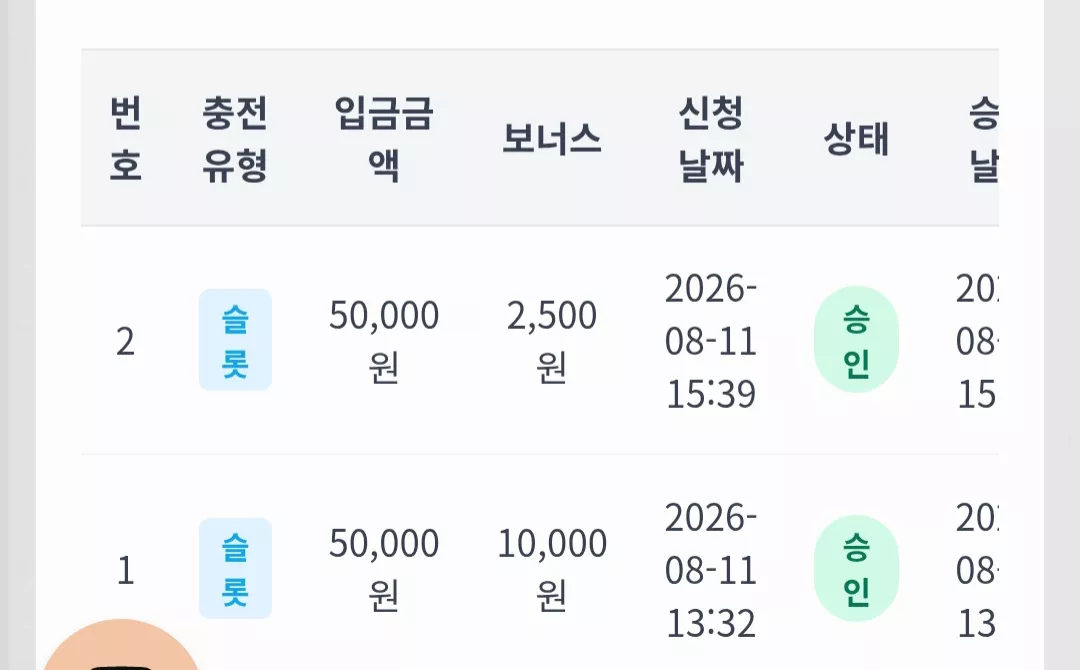Select the 승인 status badge in row 2

point(856,339)
